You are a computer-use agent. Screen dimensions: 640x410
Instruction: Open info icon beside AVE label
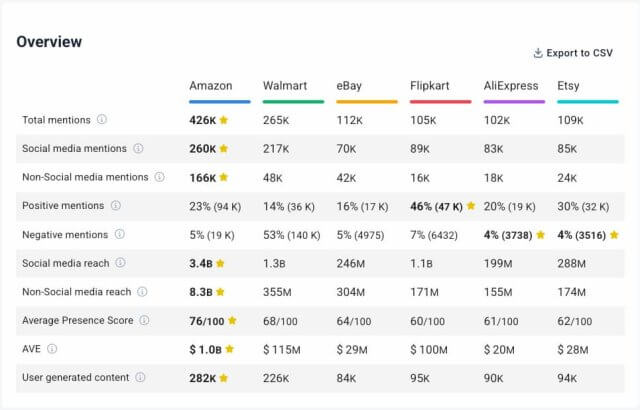[51, 349]
